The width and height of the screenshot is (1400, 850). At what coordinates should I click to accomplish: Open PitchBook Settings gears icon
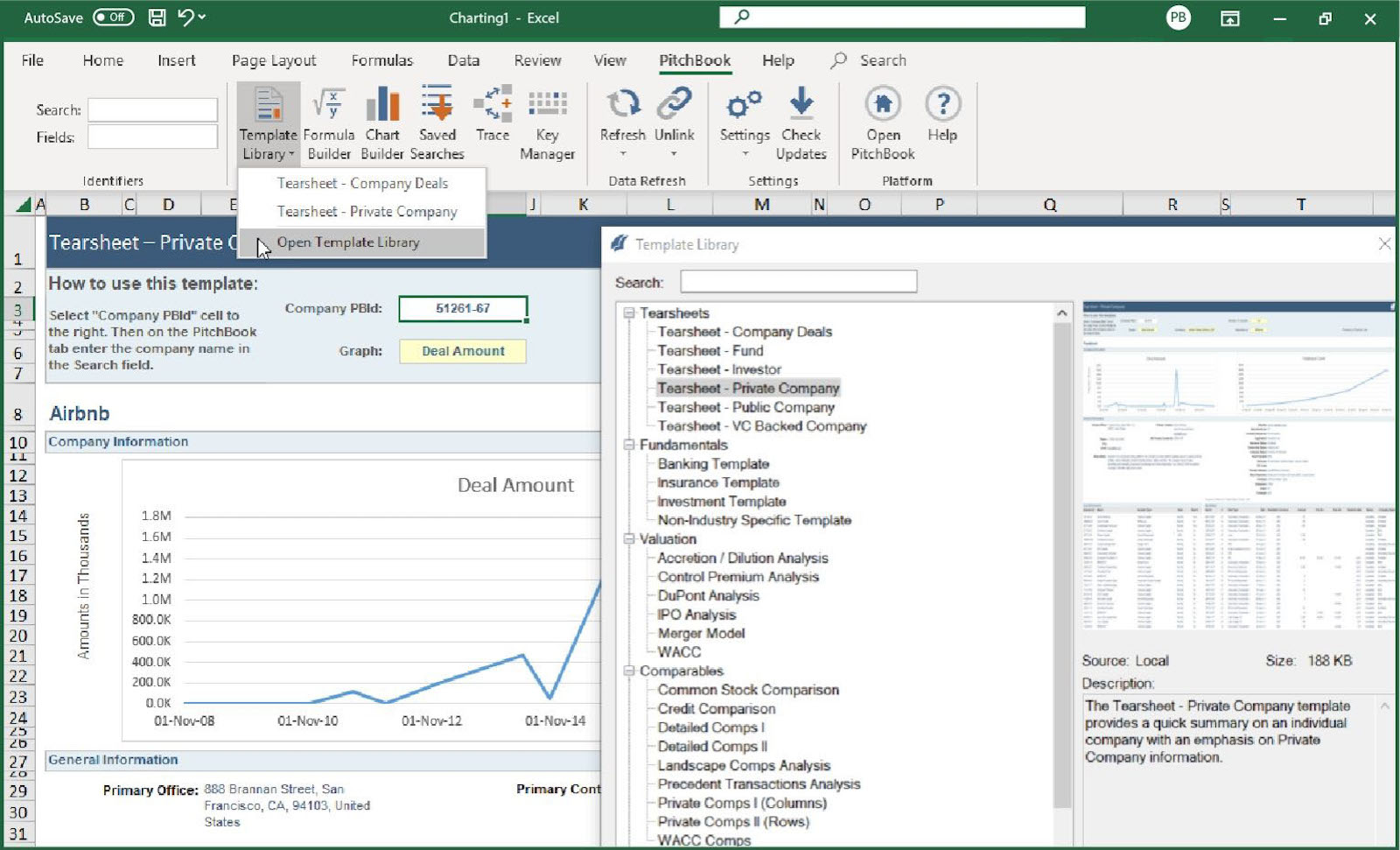(744, 104)
